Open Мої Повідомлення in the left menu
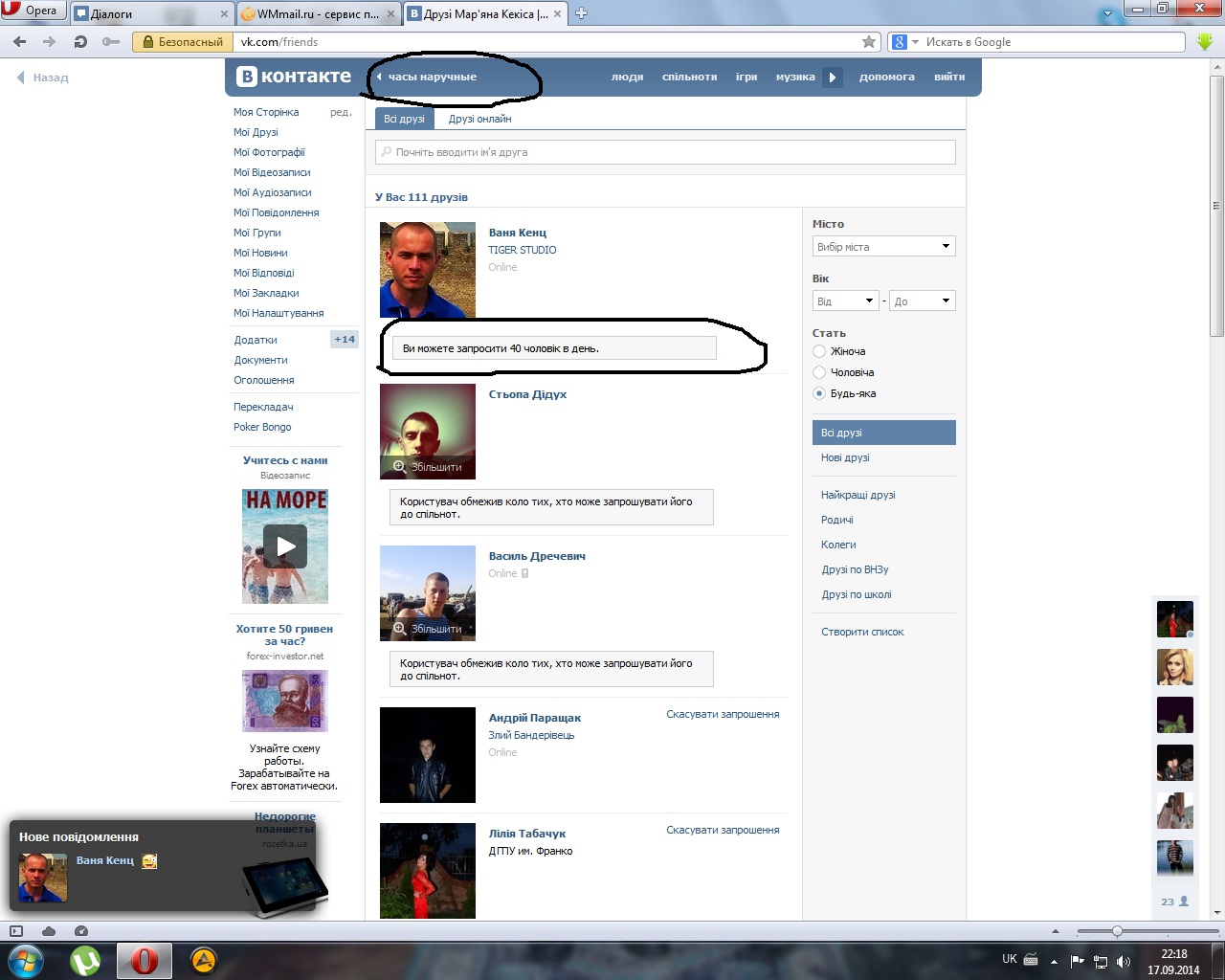Screen dimensions: 1225x980 pyautogui.click(x=277, y=212)
